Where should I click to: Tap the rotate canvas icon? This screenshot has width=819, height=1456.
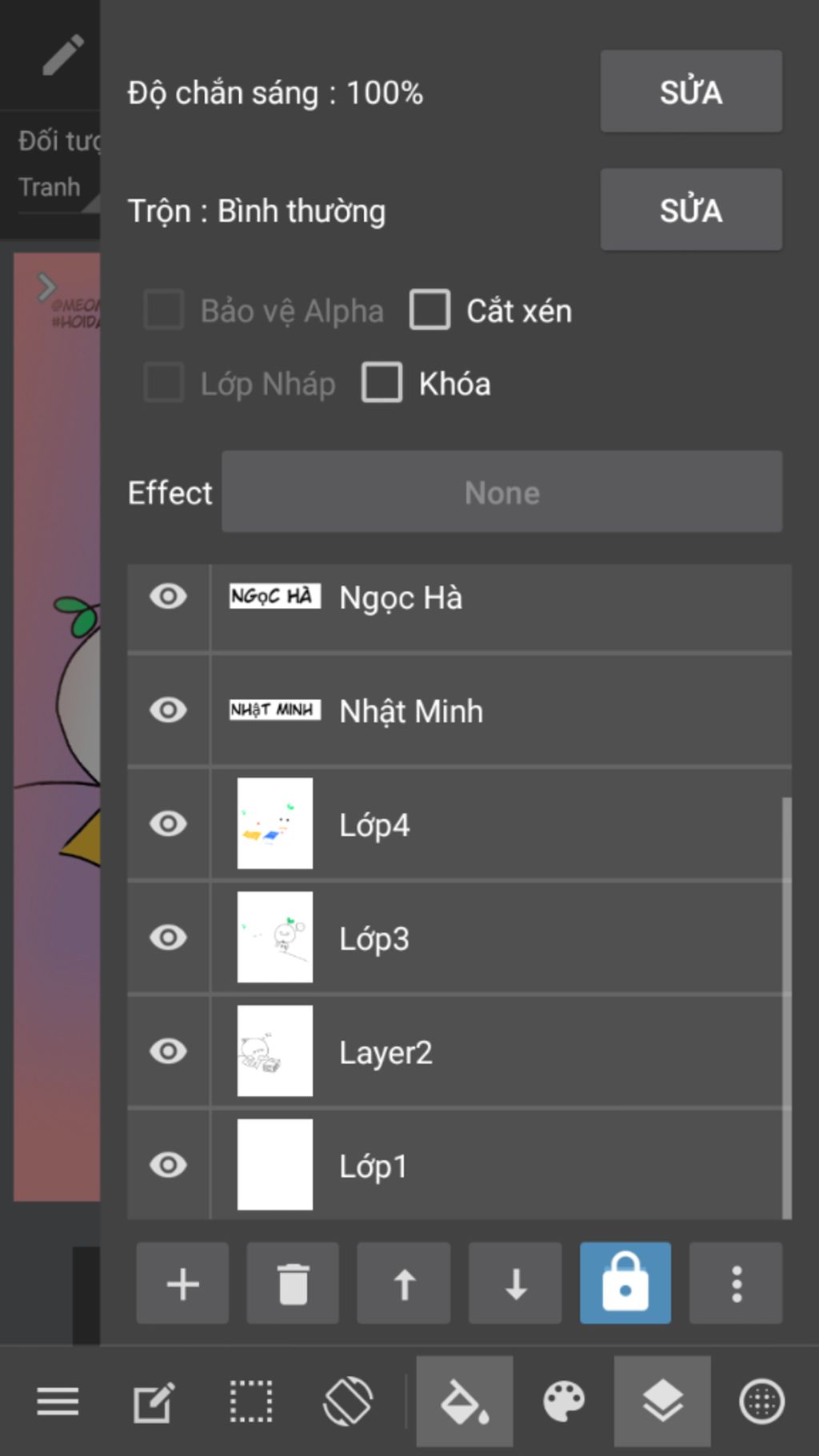coord(348,1402)
